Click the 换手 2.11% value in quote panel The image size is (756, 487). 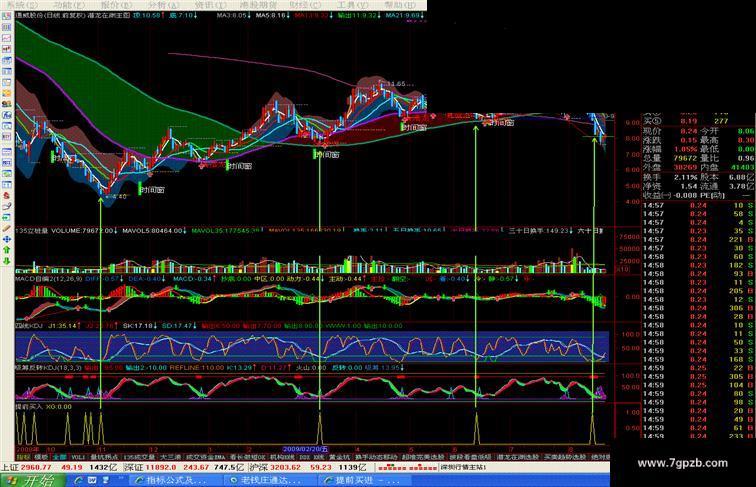tap(685, 177)
